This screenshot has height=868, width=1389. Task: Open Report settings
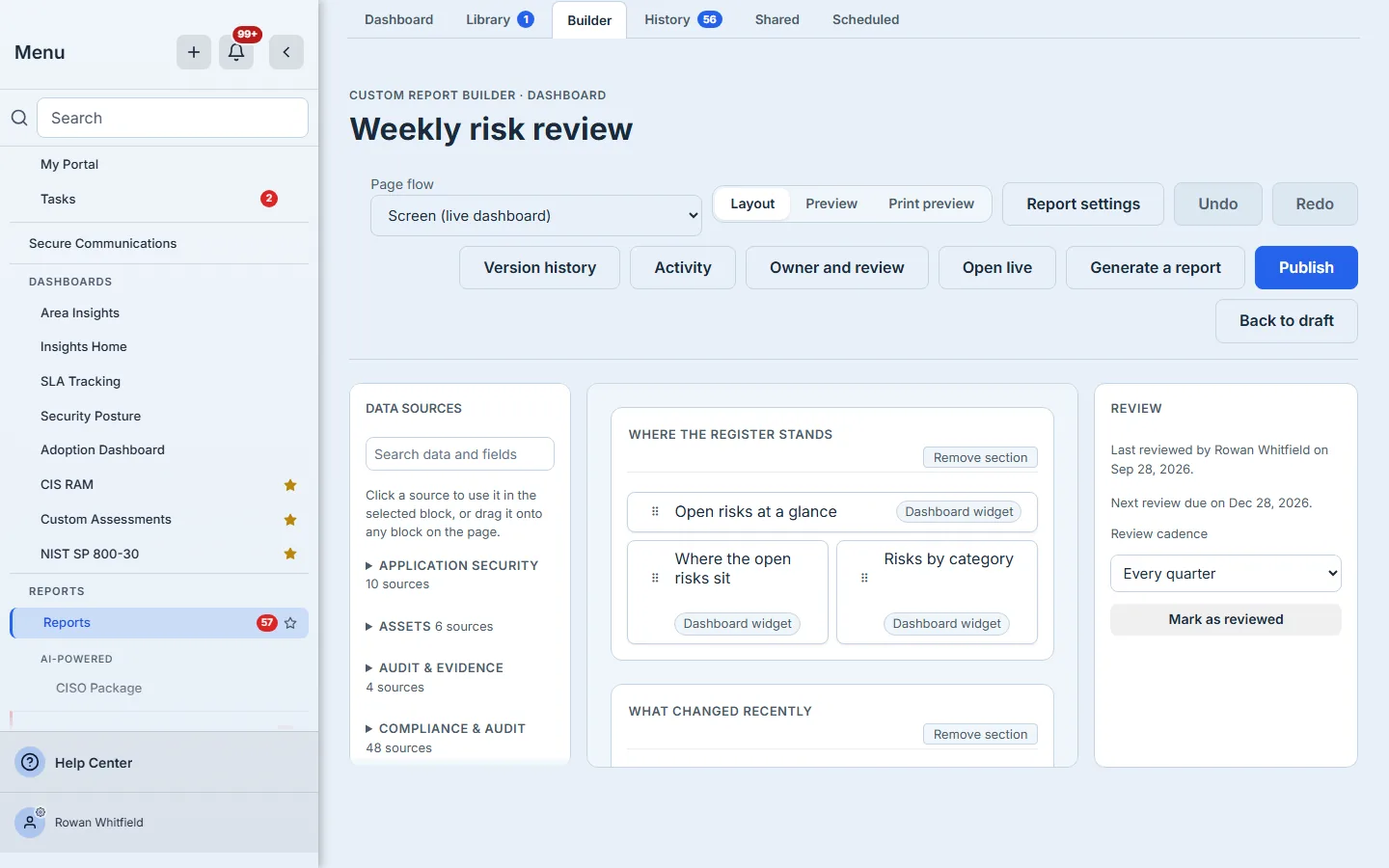(x=1083, y=203)
